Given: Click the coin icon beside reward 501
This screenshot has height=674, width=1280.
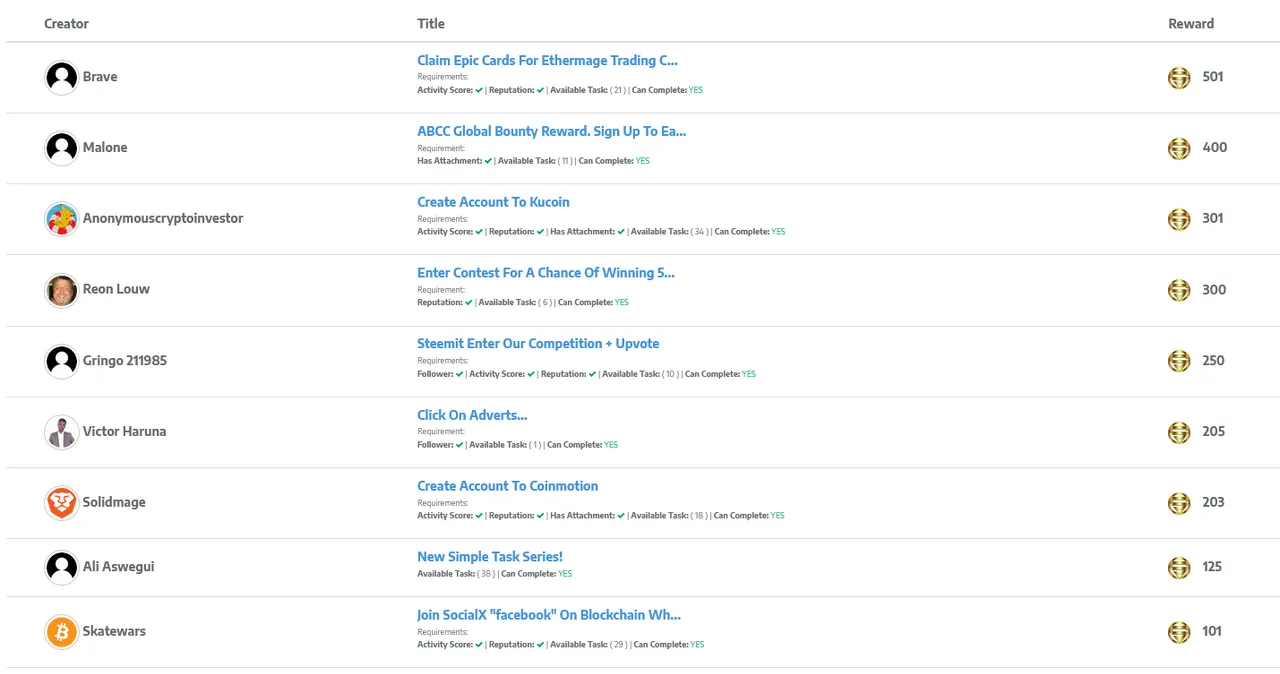Looking at the screenshot, I should [1180, 77].
